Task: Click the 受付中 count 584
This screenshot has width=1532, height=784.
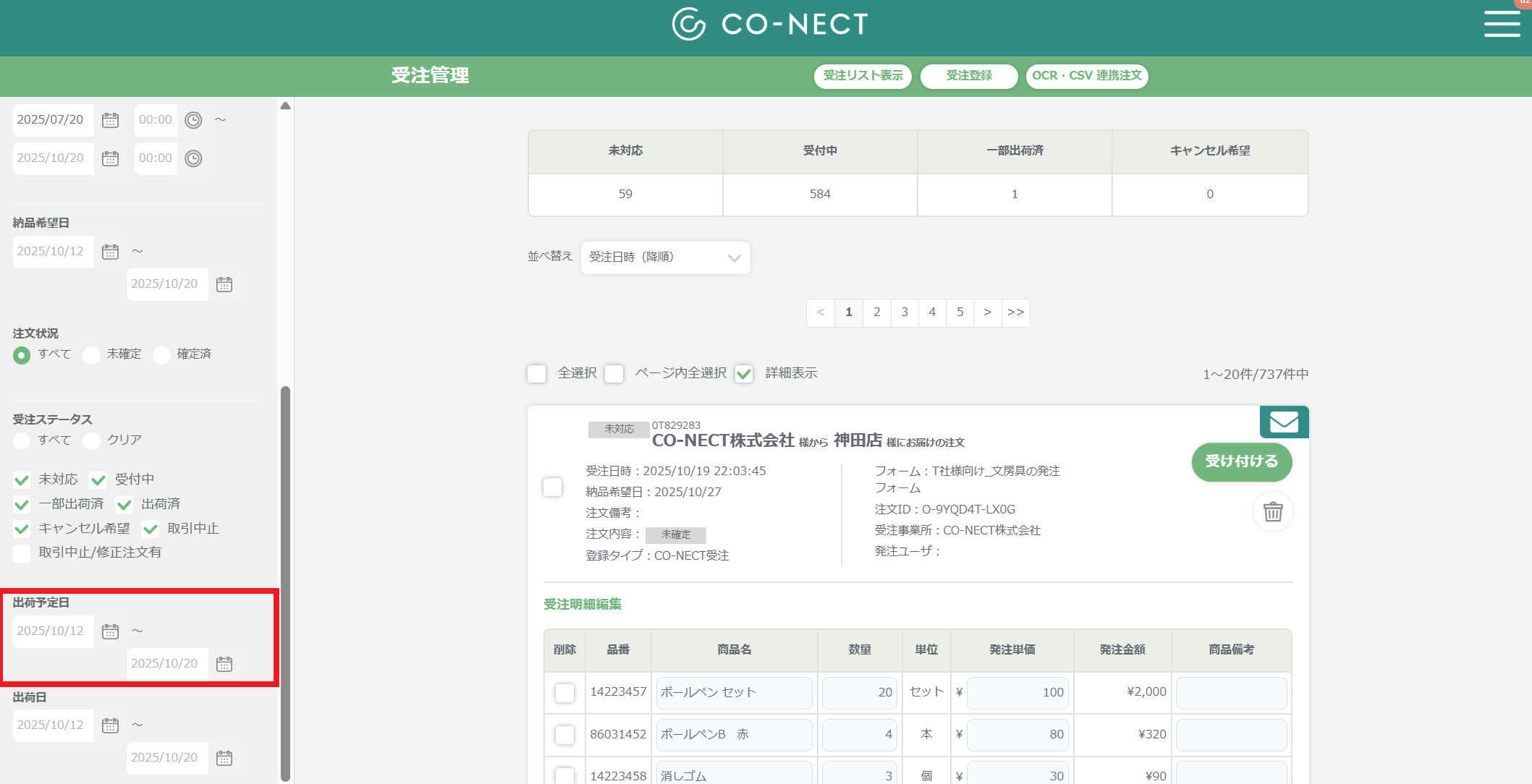Action: click(x=820, y=195)
